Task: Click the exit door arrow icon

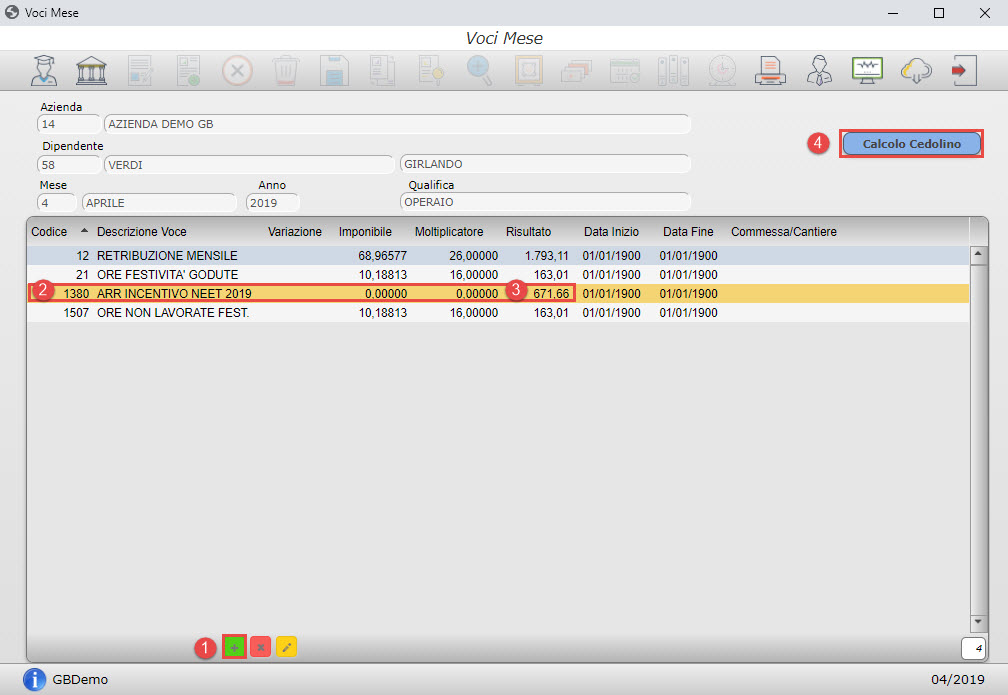Action: click(964, 70)
